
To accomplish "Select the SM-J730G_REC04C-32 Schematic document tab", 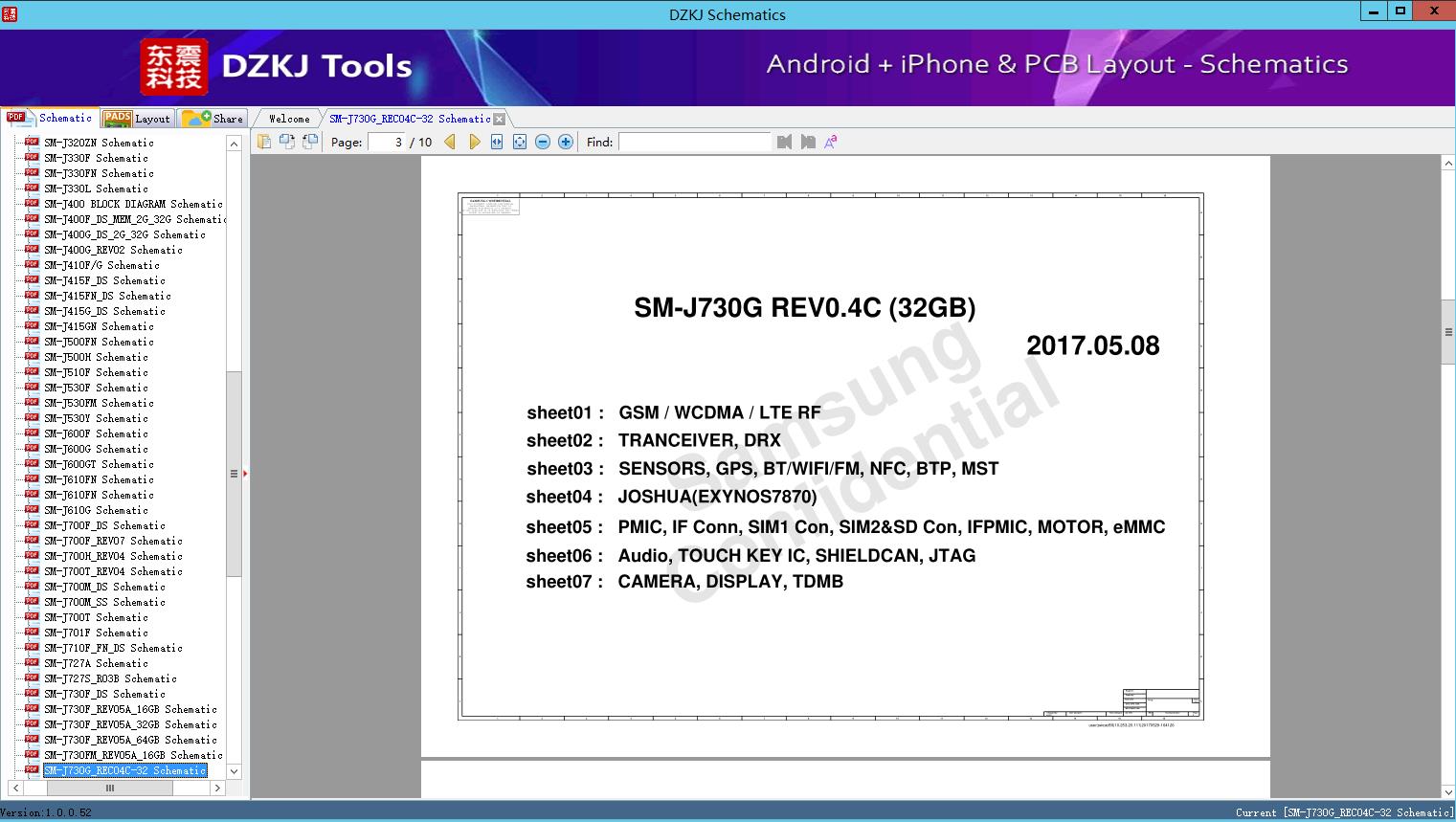I will click(410, 119).
